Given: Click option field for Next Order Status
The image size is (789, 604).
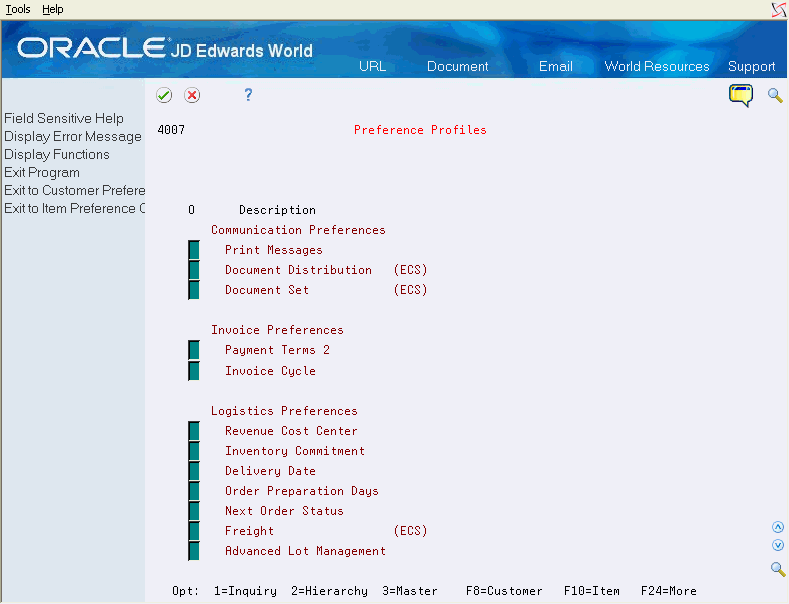Looking at the screenshot, I should point(194,511).
